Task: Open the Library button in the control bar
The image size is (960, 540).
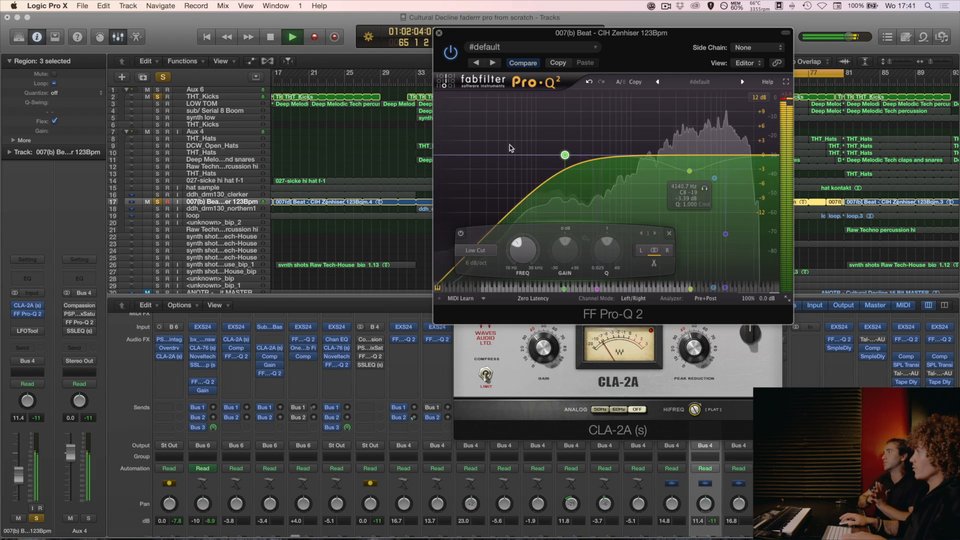Action: click(x=19, y=37)
